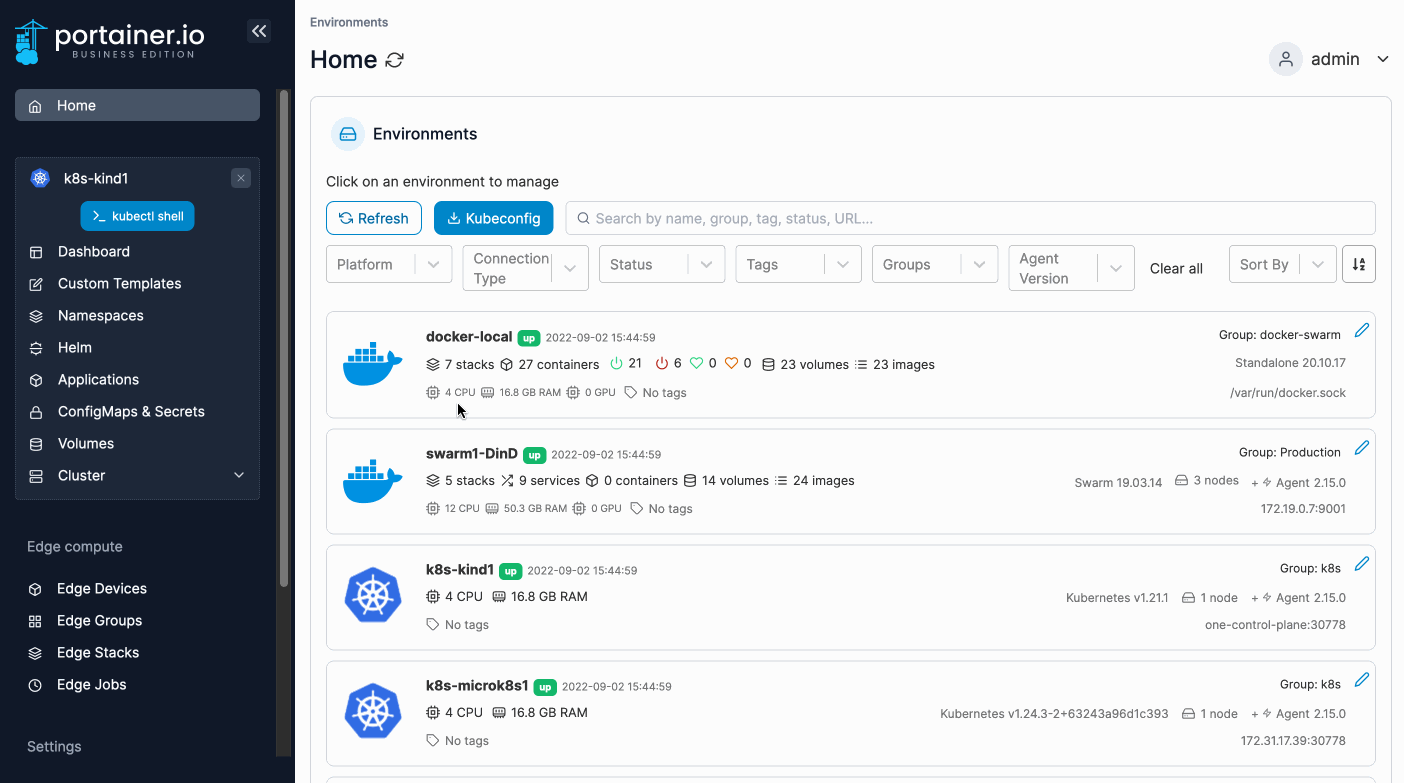Click the refresh icon beside Home title
The height and width of the screenshot is (783, 1404).
(395, 60)
